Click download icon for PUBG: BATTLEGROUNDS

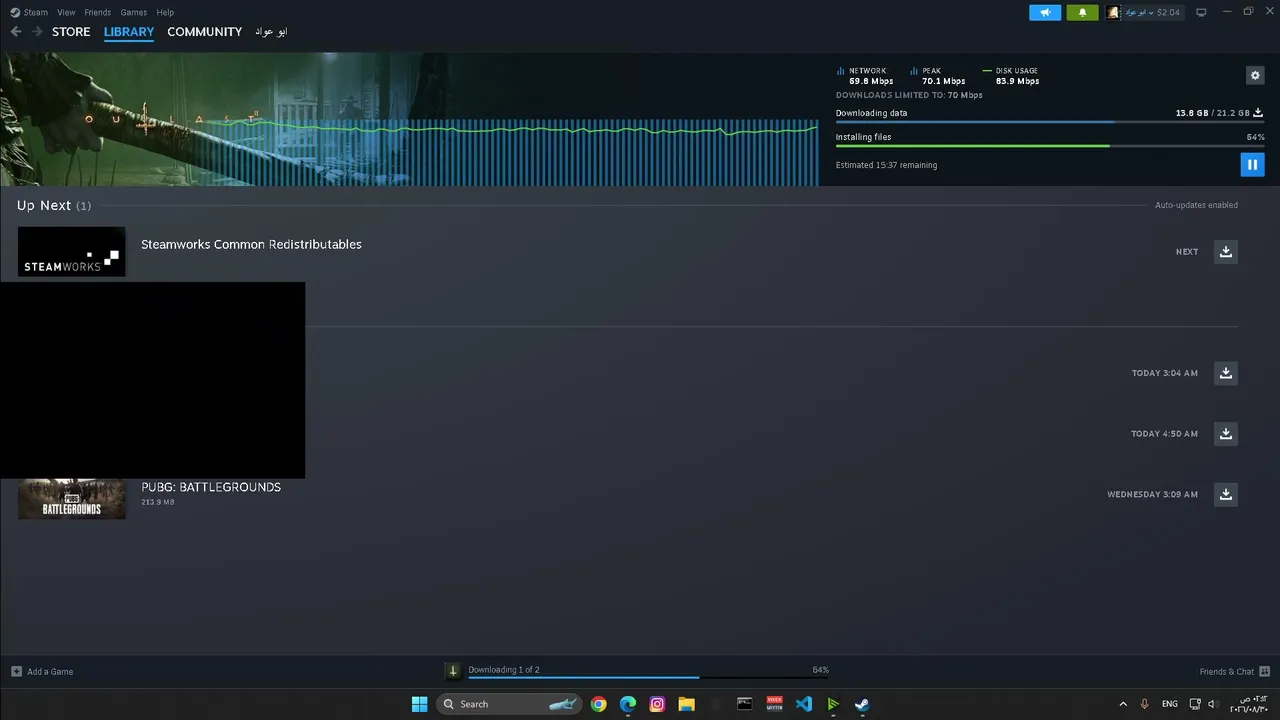[1226, 494]
